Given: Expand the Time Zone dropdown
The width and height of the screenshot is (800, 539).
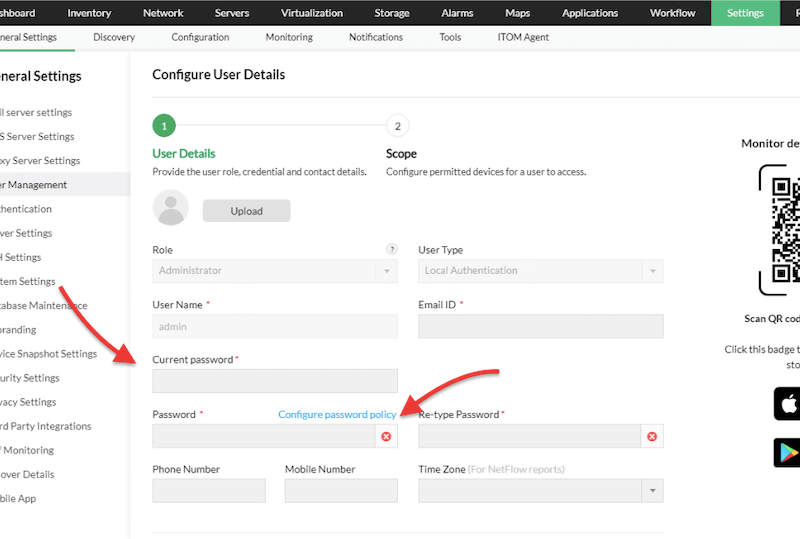Looking at the screenshot, I should pos(653,491).
